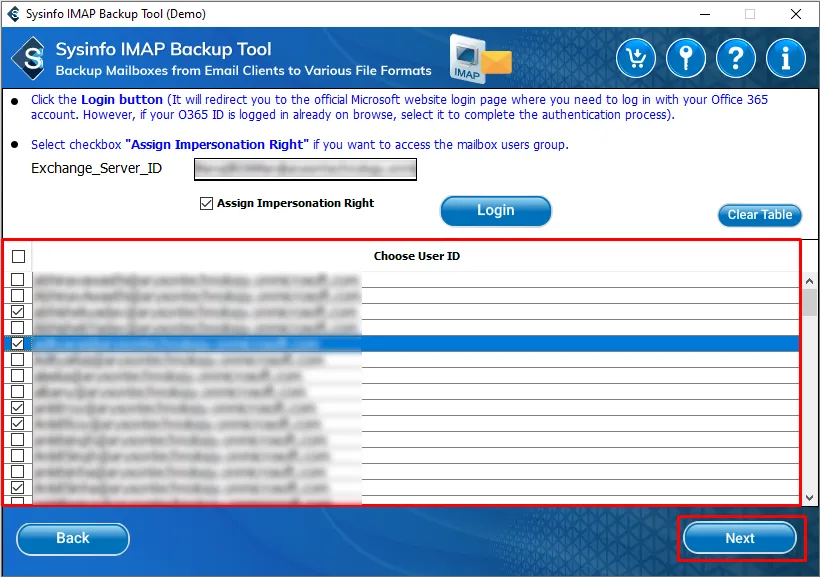This screenshot has width=820, height=577.
Task: Click the Back button
Action: click(x=73, y=538)
